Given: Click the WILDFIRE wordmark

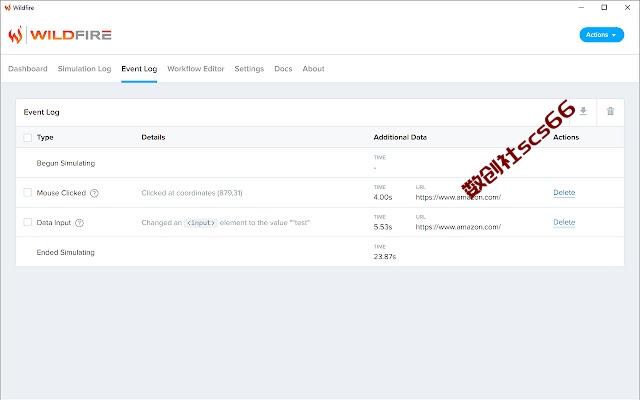Looking at the screenshot, I should point(71,35).
